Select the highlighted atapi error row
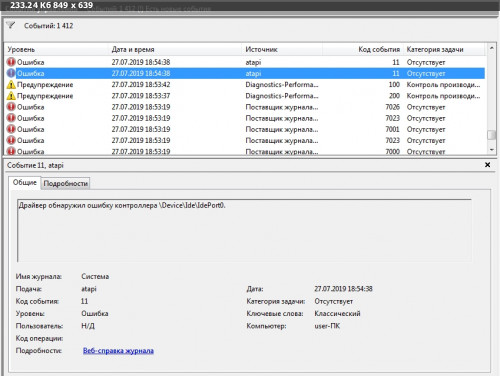500x376 pixels. [x=245, y=73]
